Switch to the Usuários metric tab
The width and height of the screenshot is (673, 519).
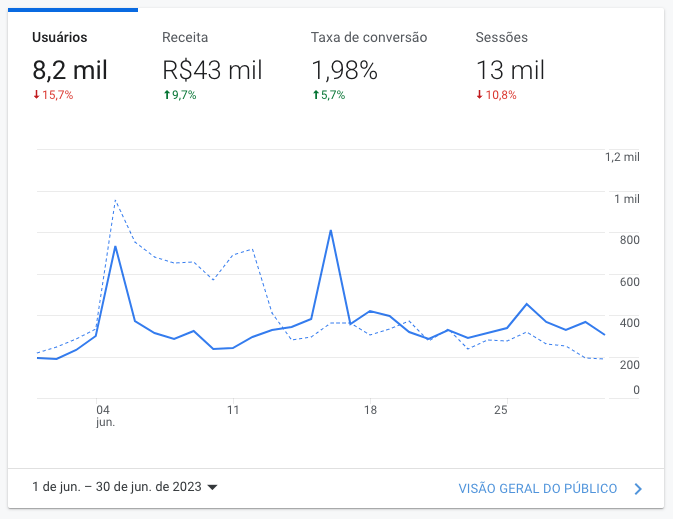tap(59, 38)
